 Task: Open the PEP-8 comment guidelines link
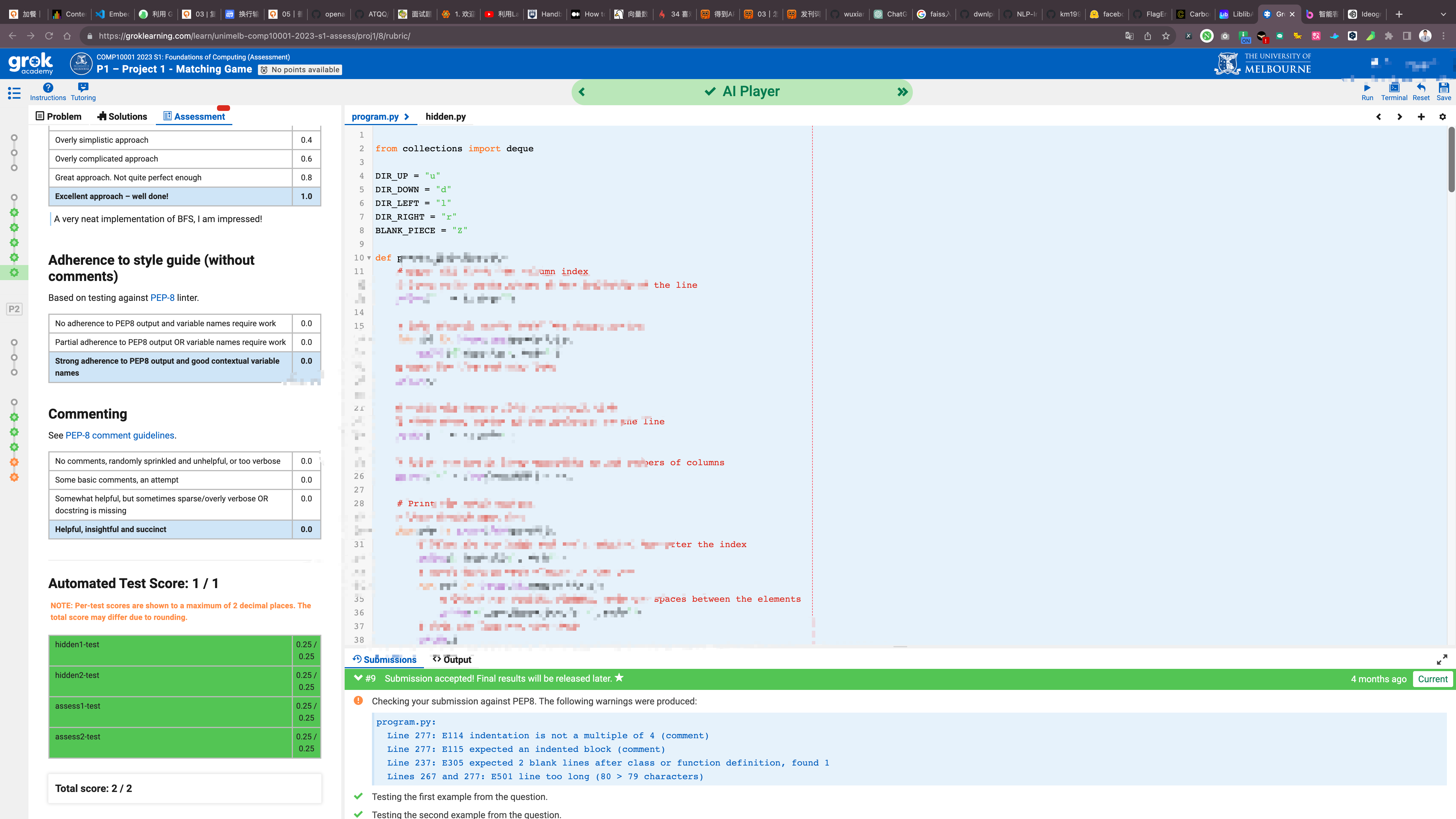120,435
